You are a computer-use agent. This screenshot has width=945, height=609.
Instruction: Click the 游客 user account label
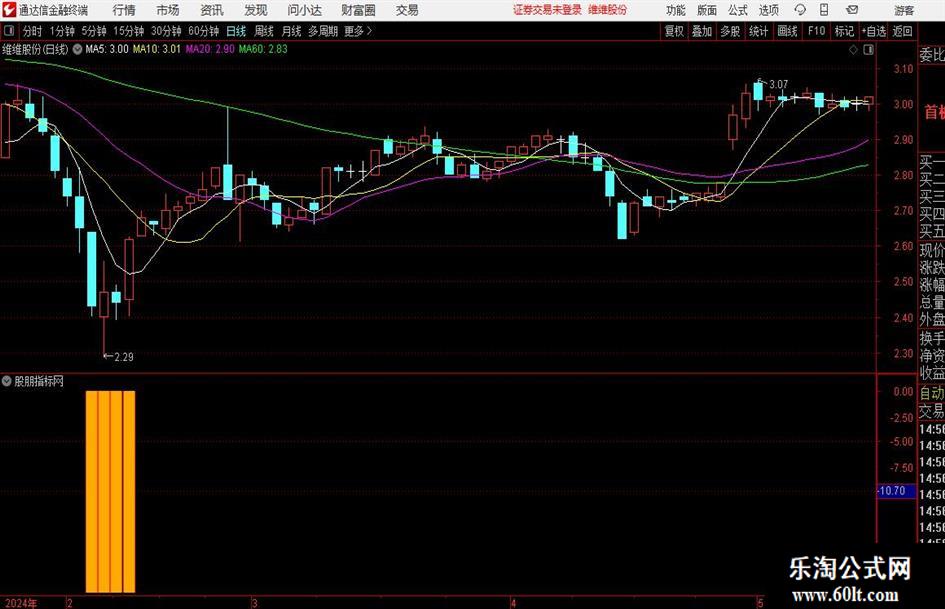(x=904, y=10)
